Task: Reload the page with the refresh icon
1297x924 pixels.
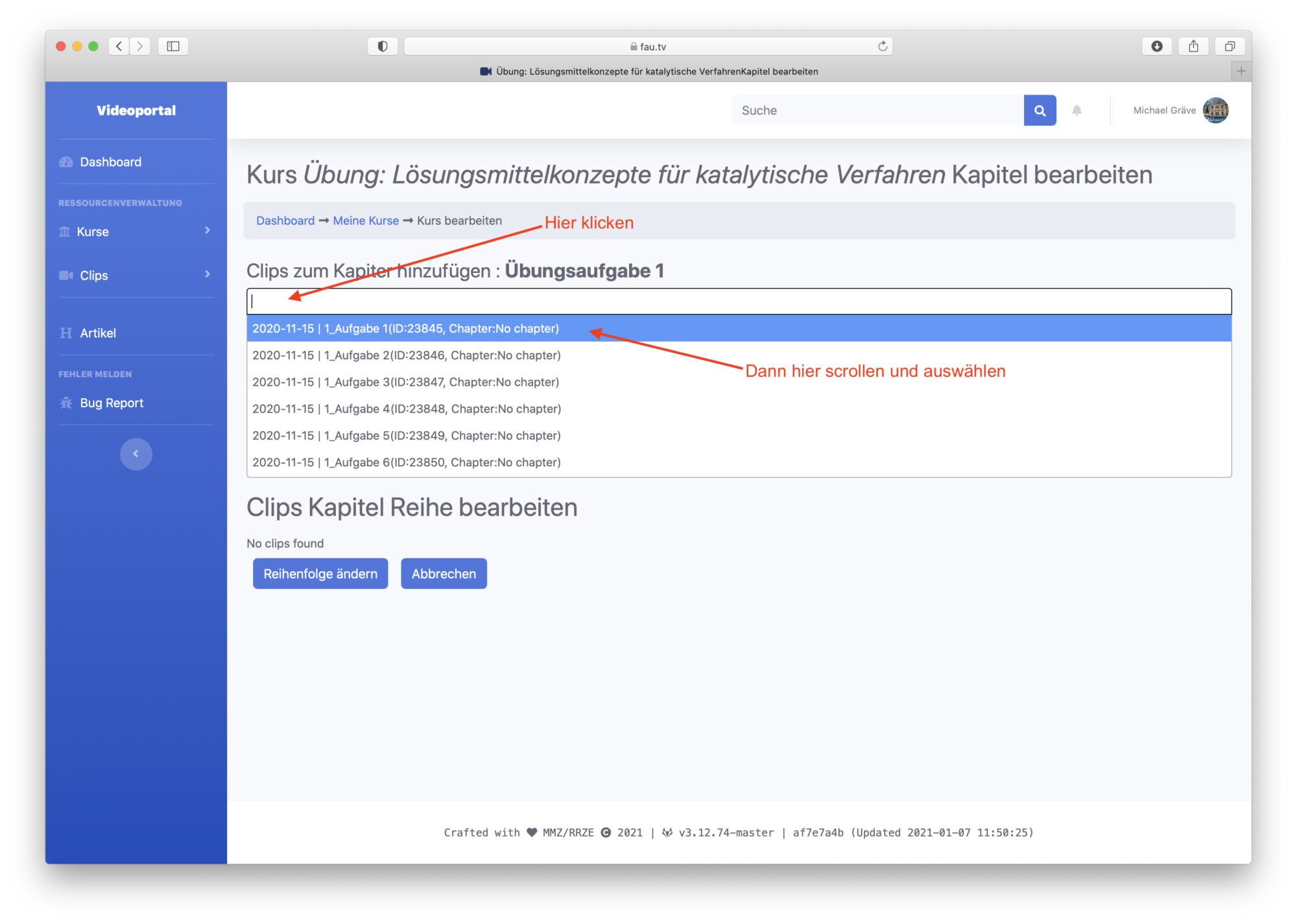Action: pos(882,46)
